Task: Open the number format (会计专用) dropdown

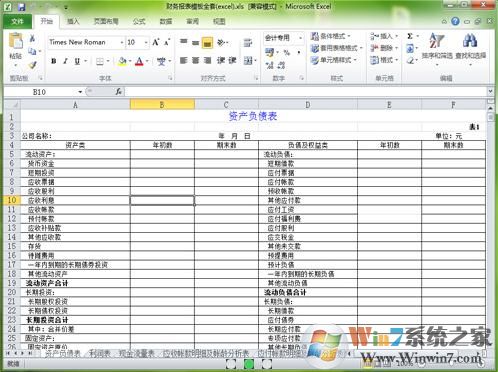Action: click(x=300, y=38)
